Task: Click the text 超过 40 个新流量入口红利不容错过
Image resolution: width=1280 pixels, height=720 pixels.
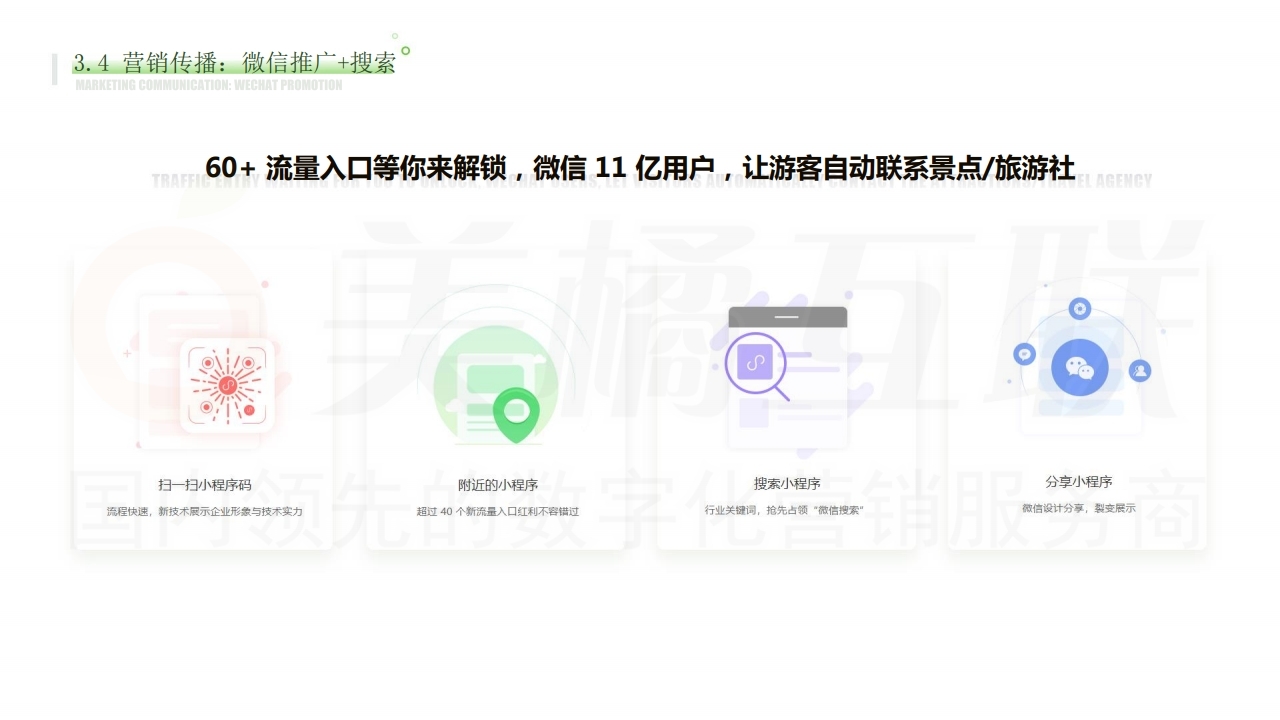Action: pos(498,511)
